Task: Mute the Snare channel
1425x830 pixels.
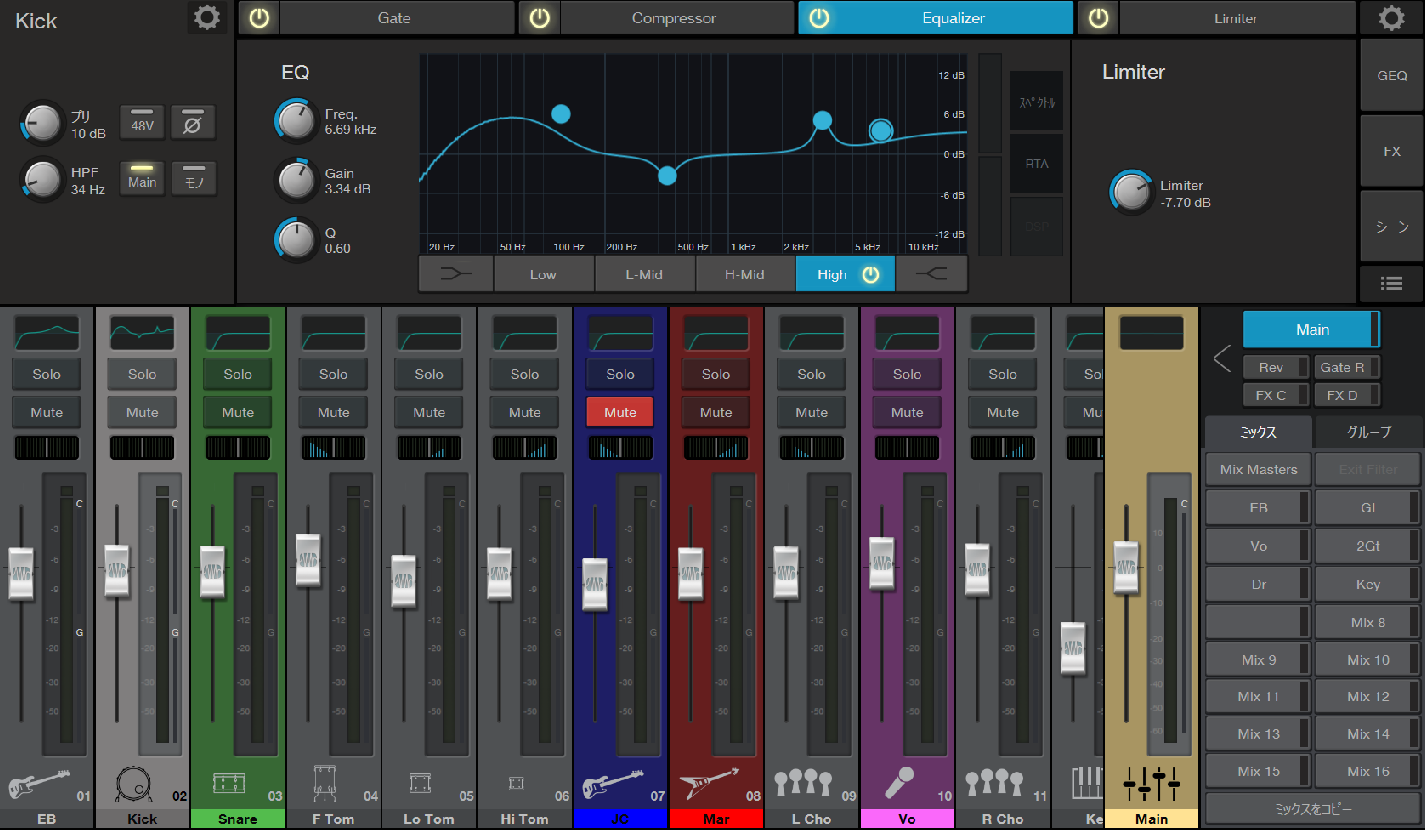Action: coord(238,412)
